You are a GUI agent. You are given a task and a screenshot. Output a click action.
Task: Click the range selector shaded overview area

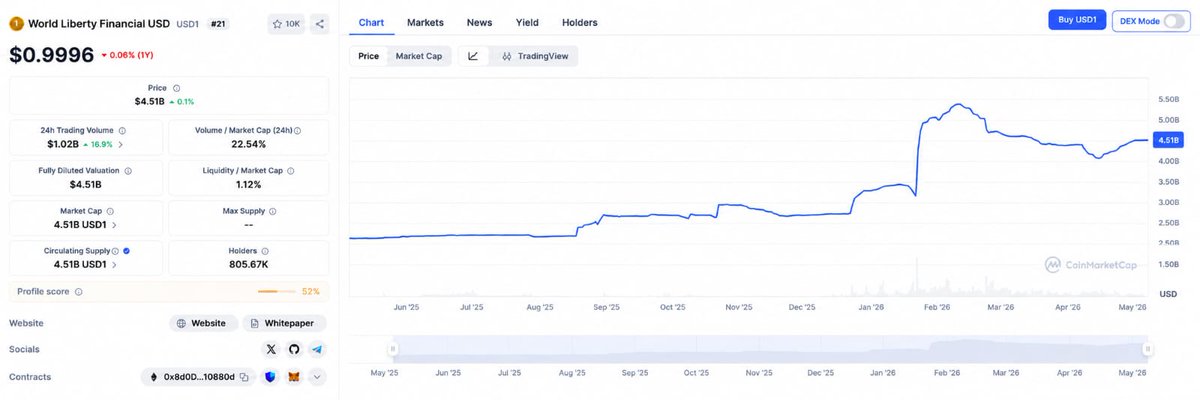(x=770, y=348)
